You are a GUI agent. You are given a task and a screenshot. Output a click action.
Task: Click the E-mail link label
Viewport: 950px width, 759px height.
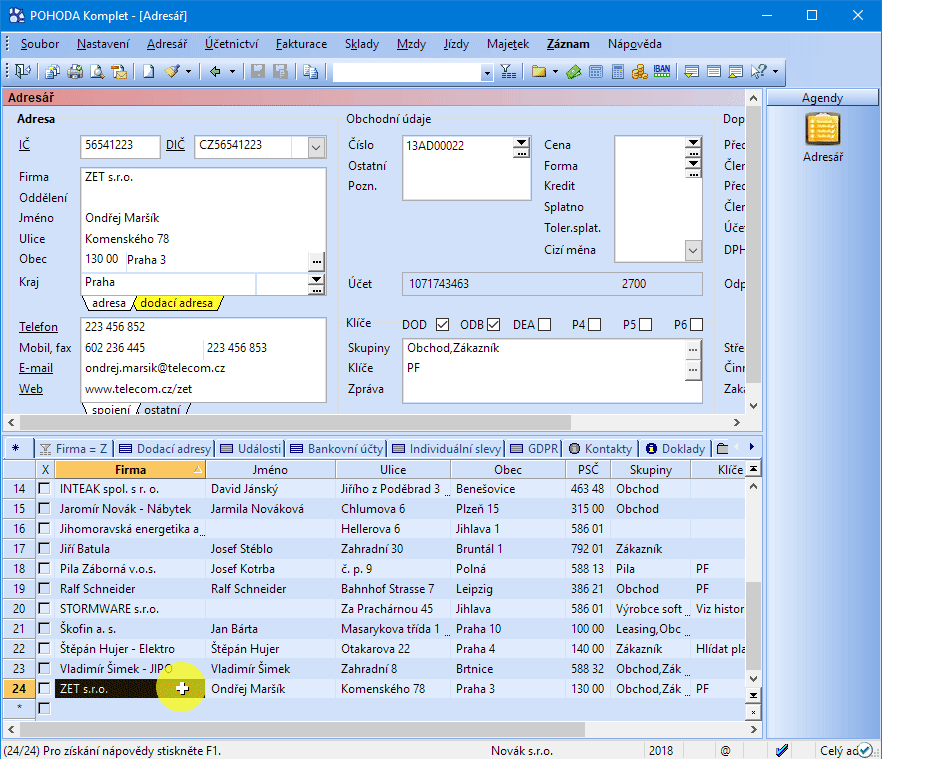pyautogui.click(x=36, y=368)
